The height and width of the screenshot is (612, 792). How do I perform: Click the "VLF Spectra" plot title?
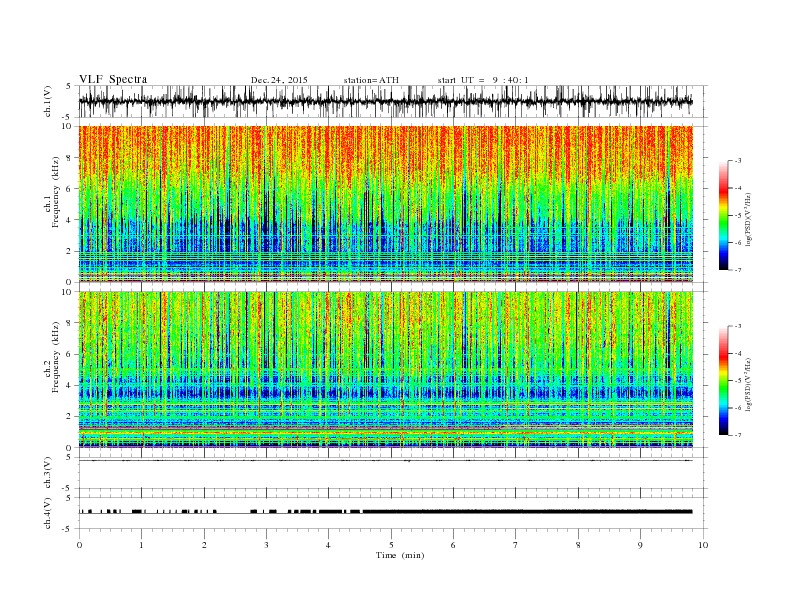[113, 79]
